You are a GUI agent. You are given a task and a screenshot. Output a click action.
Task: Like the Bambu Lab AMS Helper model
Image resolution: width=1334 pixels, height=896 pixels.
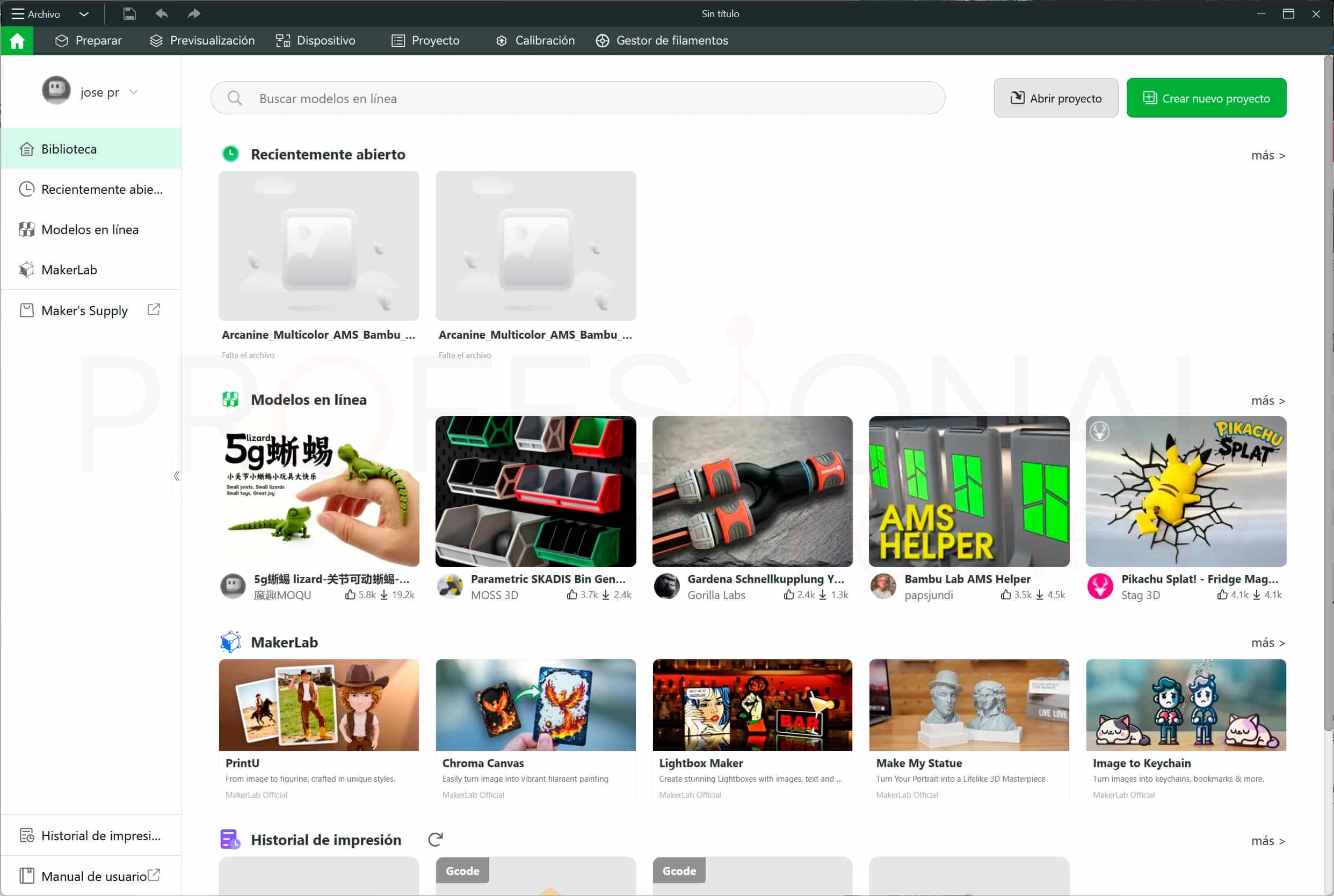1006,595
